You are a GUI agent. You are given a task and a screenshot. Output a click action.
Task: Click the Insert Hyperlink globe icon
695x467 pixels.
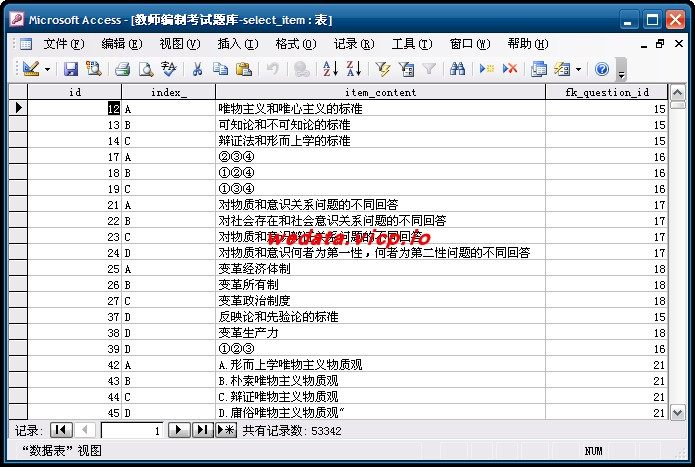point(301,69)
